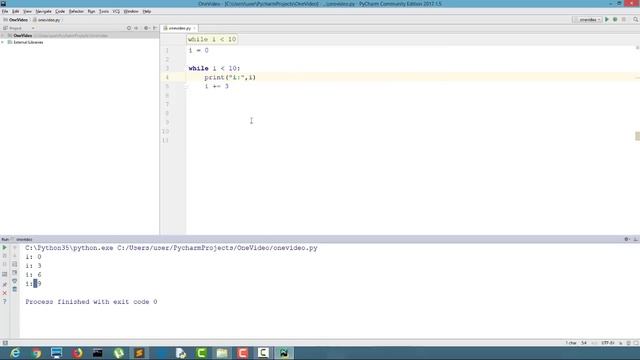Expand the External Libraries node arrow

click(3, 42)
